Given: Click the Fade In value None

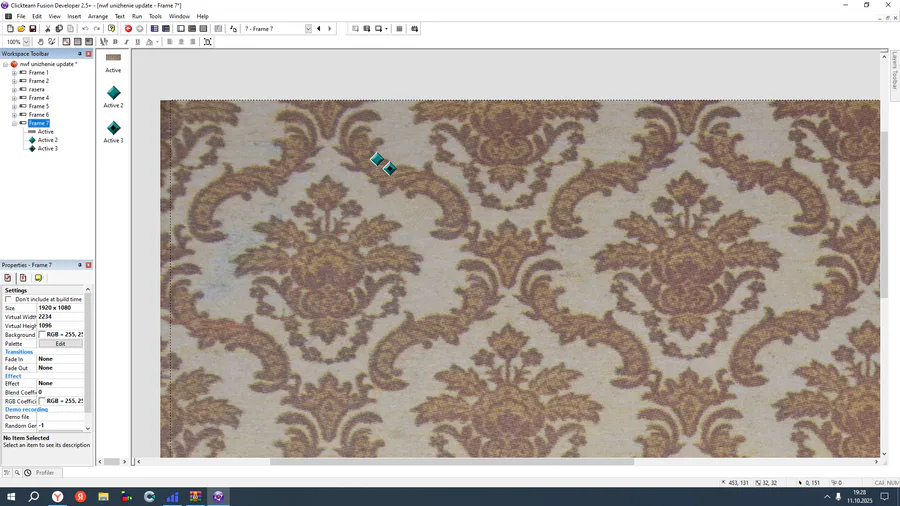Looking at the screenshot, I should coord(60,359).
